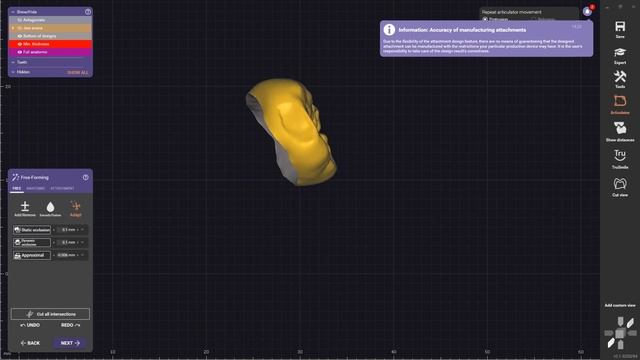Click Add custom view label

(620, 305)
